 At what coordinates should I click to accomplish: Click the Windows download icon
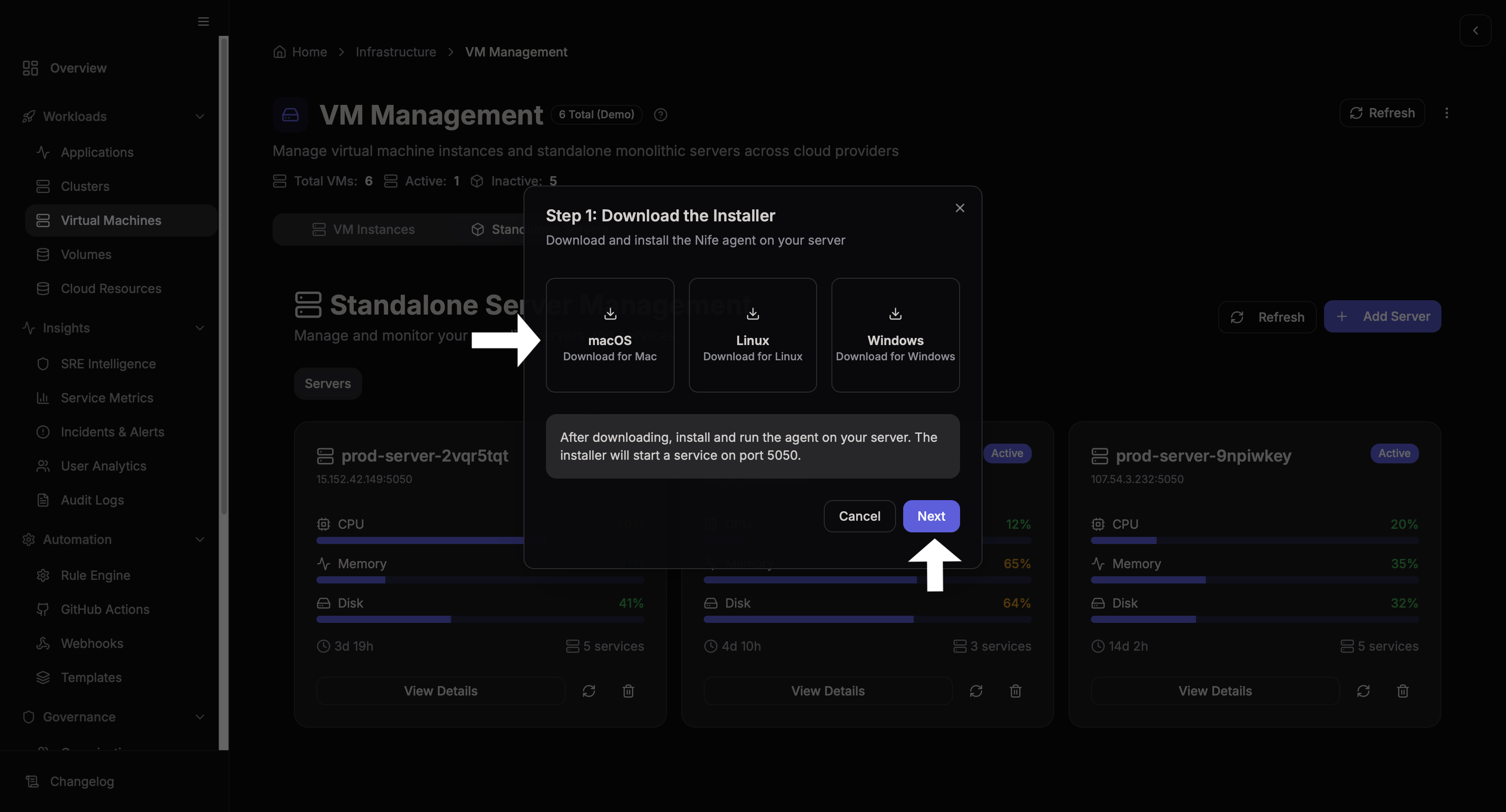895,314
